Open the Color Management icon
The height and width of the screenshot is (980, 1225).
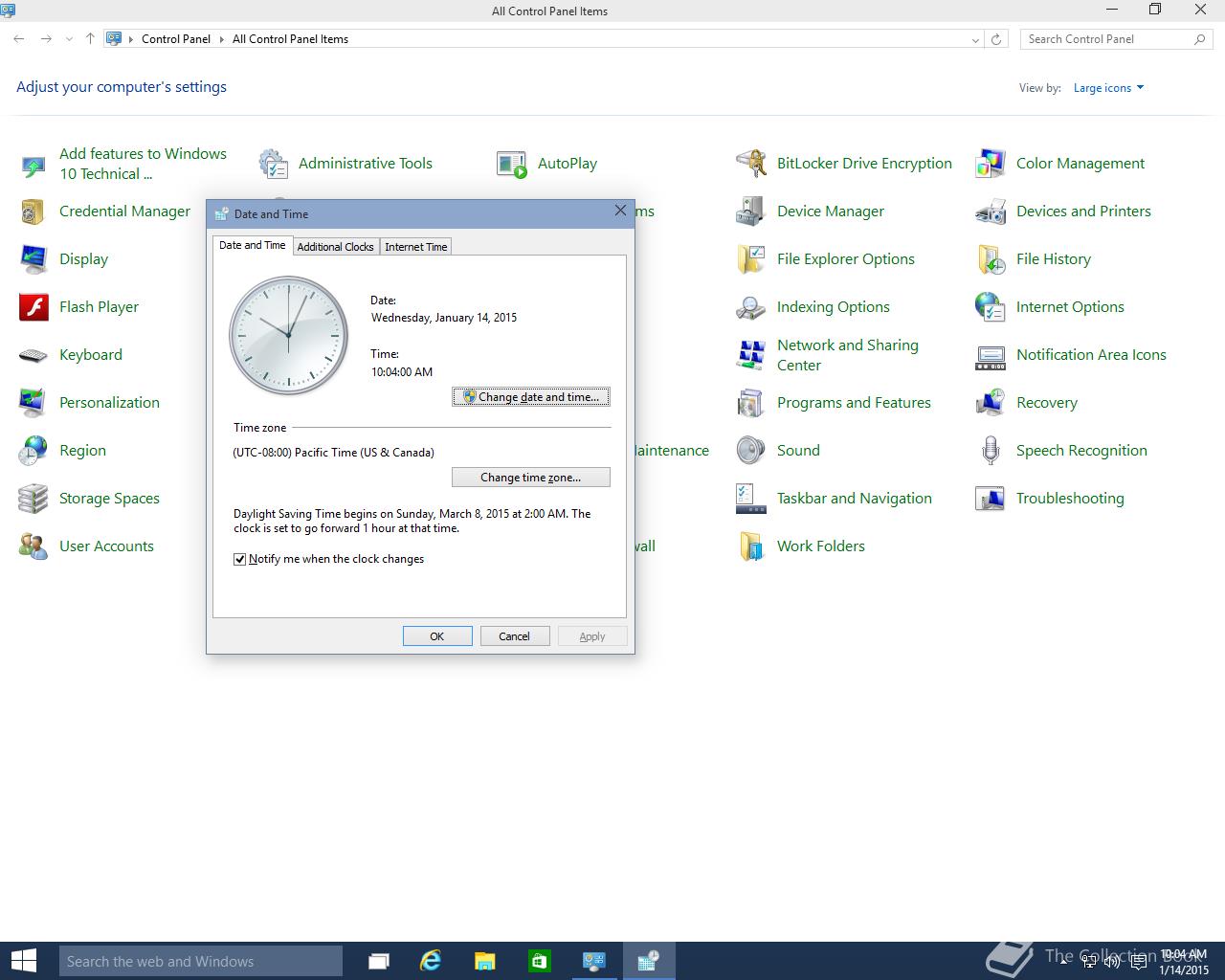coord(991,164)
